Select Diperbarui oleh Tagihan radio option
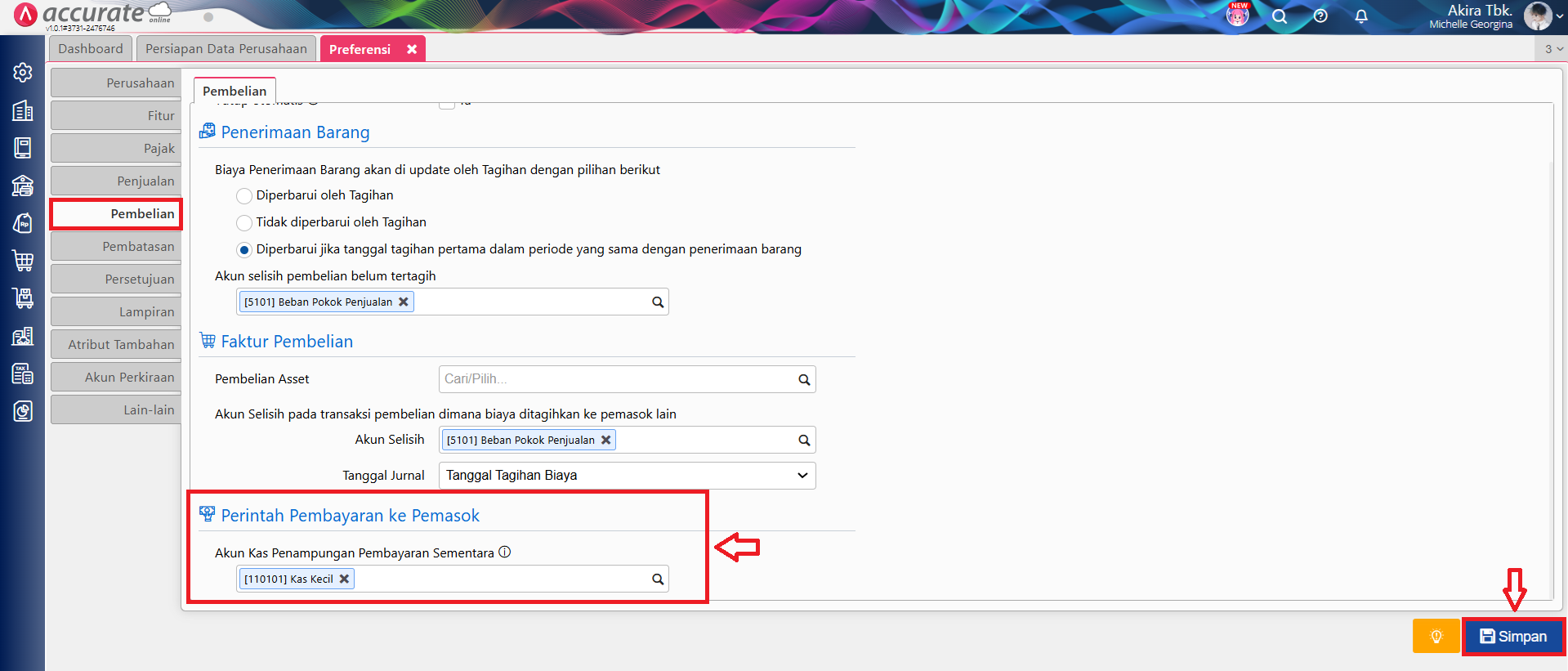The image size is (1568, 671). click(243, 196)
